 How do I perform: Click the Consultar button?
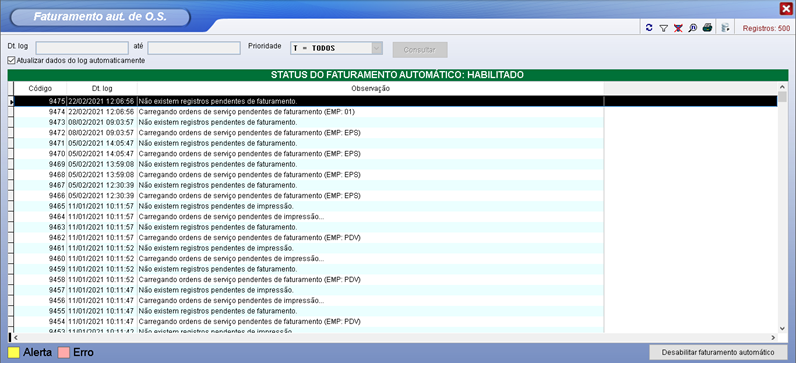click(x=420, y=50)
